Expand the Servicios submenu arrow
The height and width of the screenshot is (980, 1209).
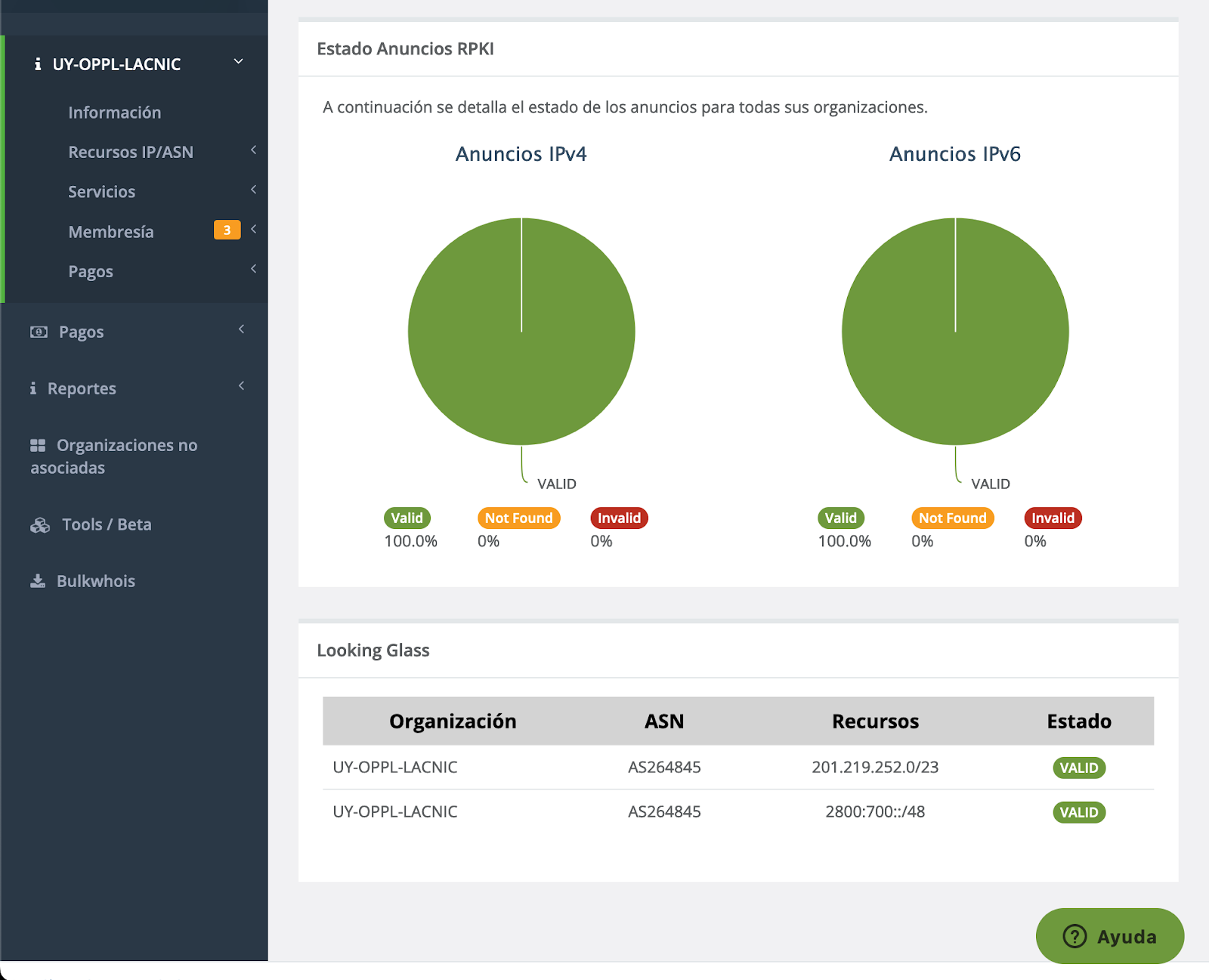[253, 190]
